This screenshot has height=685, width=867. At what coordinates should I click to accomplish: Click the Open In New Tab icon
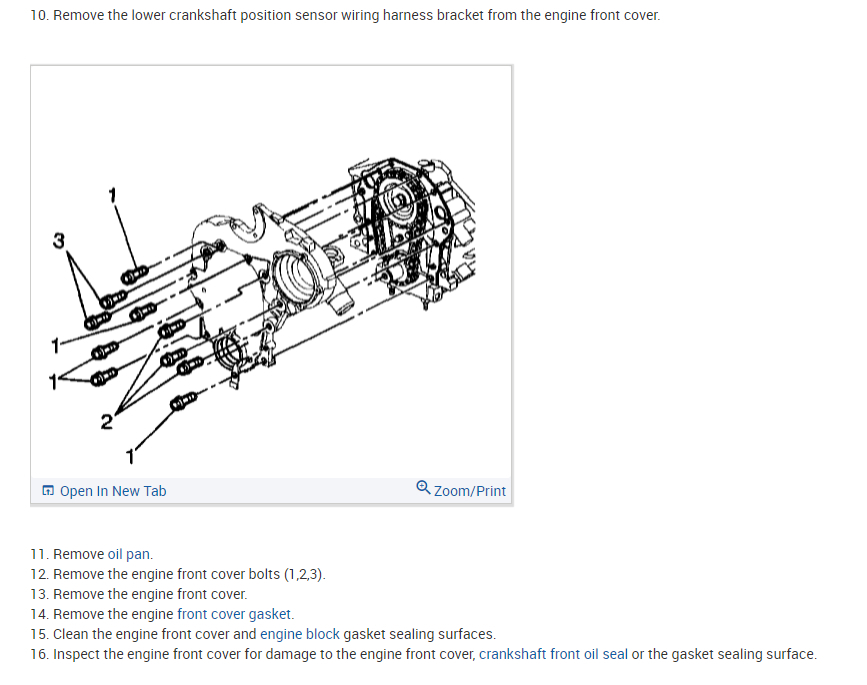pos(48,490)
